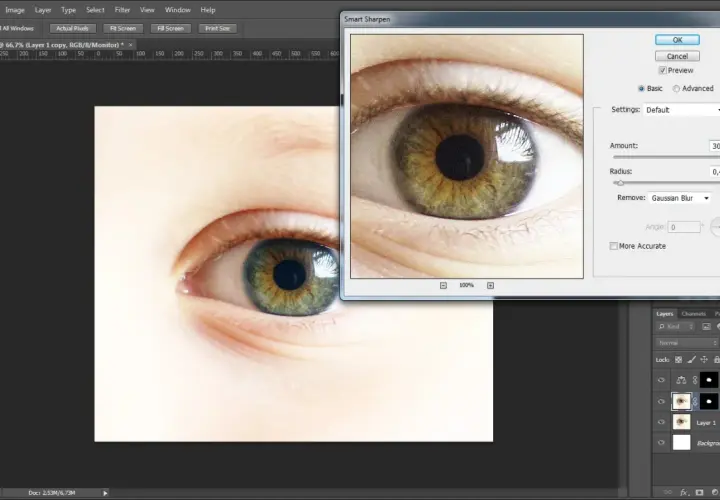
Task: Click the link layers icon at panel bottom
Action: (668, 492)
